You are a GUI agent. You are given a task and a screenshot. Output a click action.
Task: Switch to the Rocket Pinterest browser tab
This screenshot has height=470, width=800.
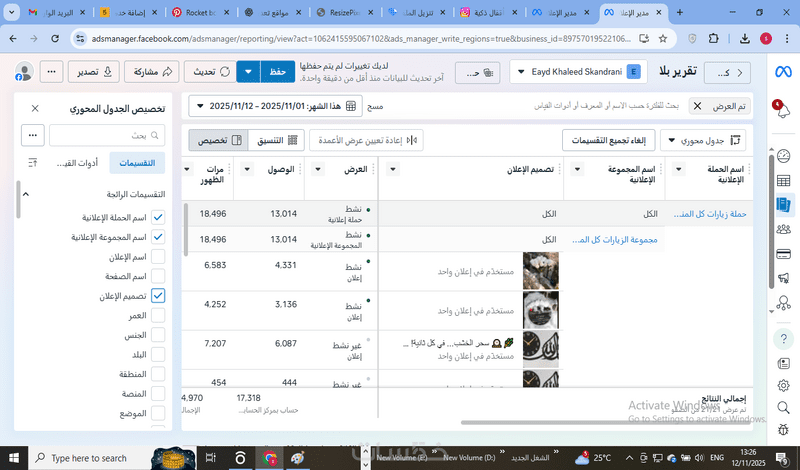coord(201,13)
